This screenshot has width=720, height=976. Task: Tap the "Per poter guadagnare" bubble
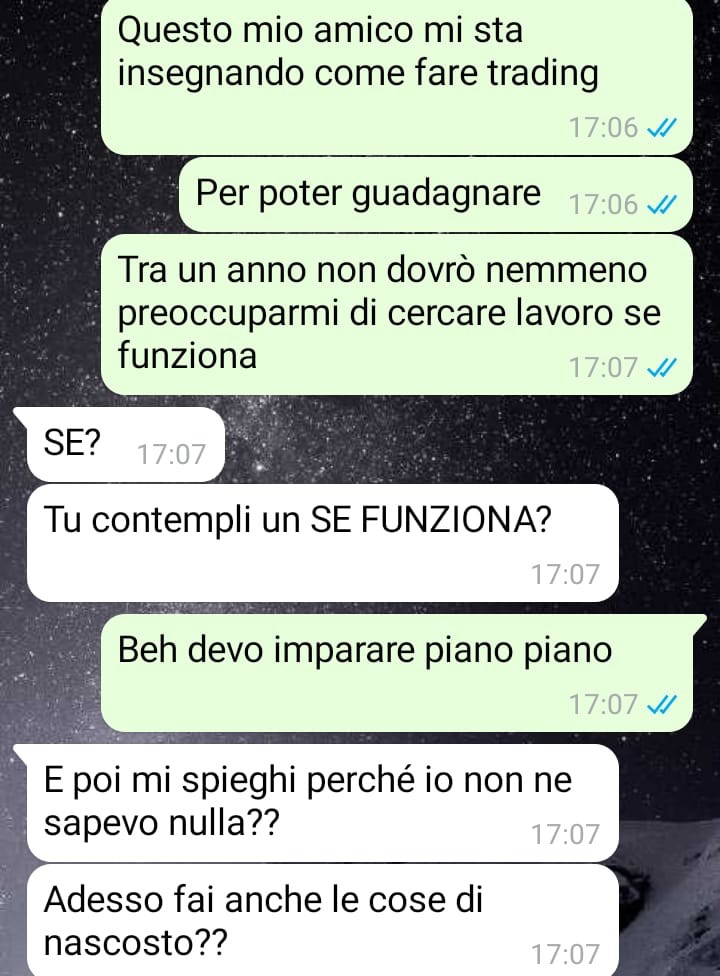(436, 195)
